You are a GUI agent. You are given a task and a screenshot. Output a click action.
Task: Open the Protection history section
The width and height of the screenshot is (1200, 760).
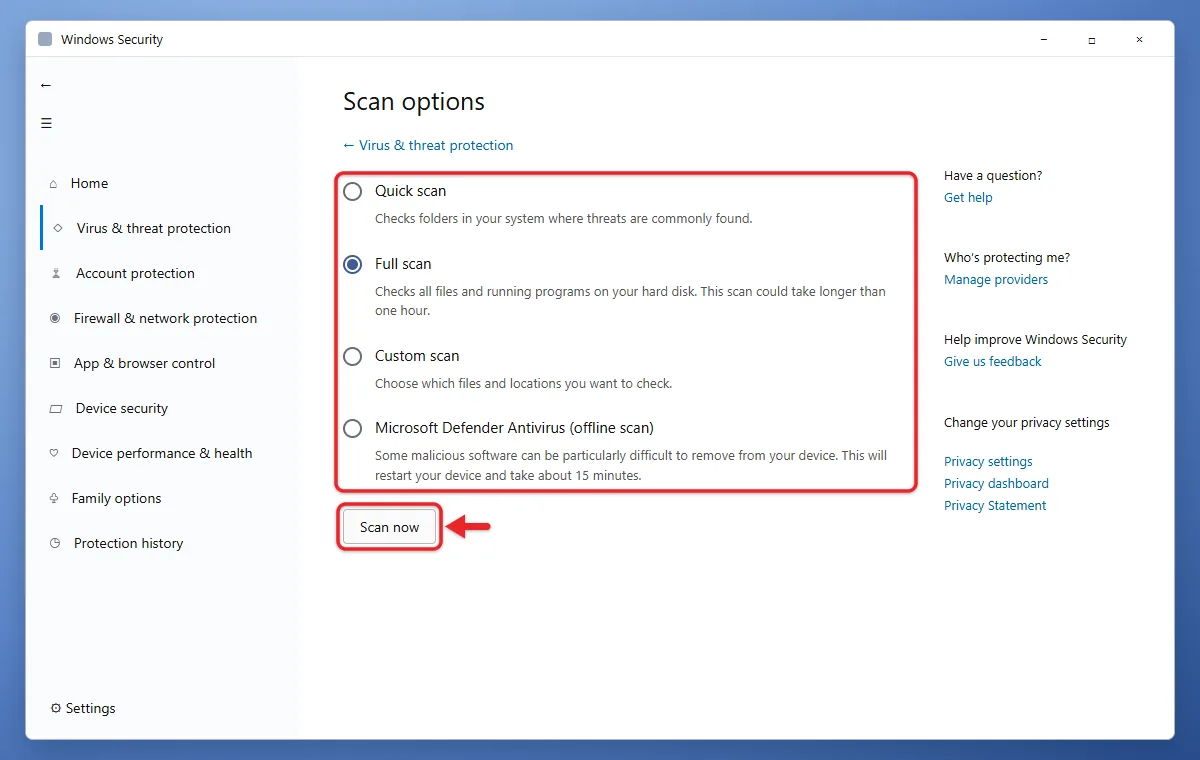[x=128, y=543]
